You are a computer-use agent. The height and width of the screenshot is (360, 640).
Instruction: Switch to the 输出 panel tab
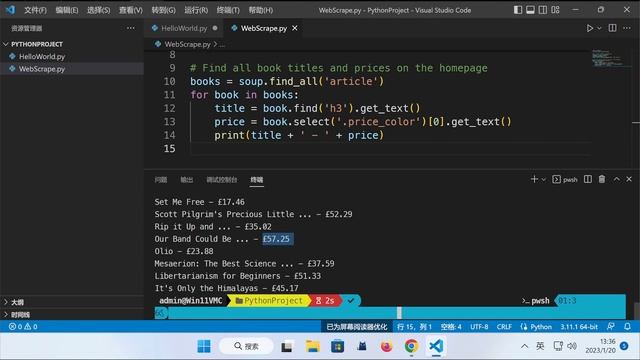click(x=187, y=180)
